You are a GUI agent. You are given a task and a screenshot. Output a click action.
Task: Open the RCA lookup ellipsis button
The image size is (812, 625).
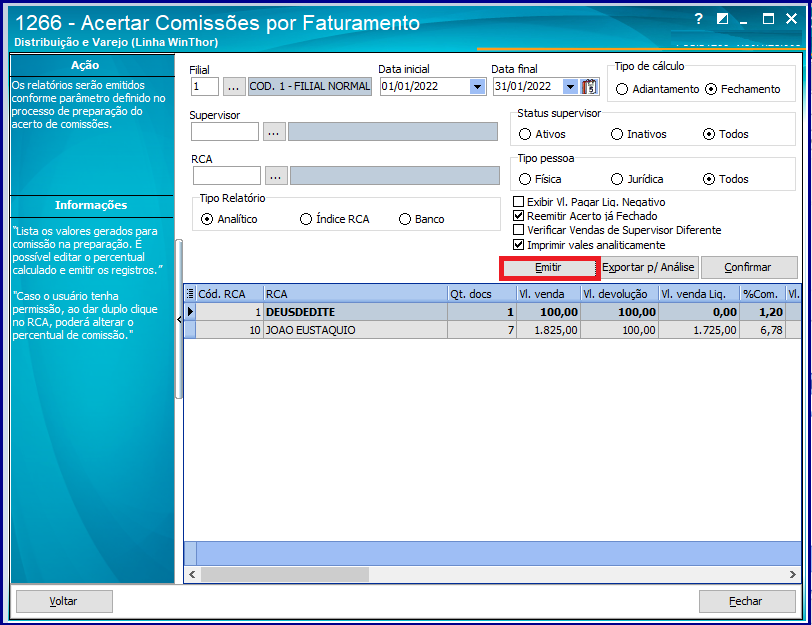(276, 176)
